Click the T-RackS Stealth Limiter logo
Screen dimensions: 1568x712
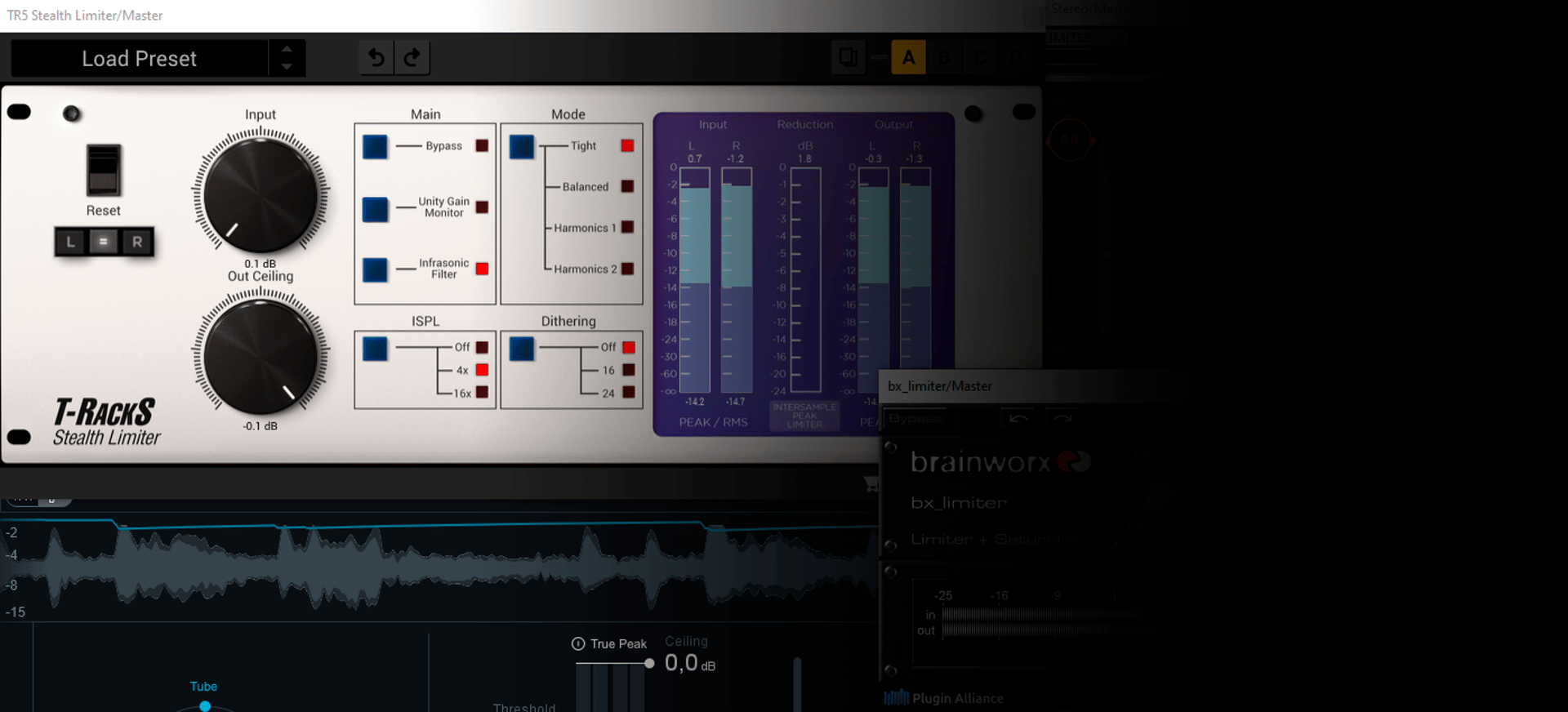pyautogui.click(x=106, y=422)
